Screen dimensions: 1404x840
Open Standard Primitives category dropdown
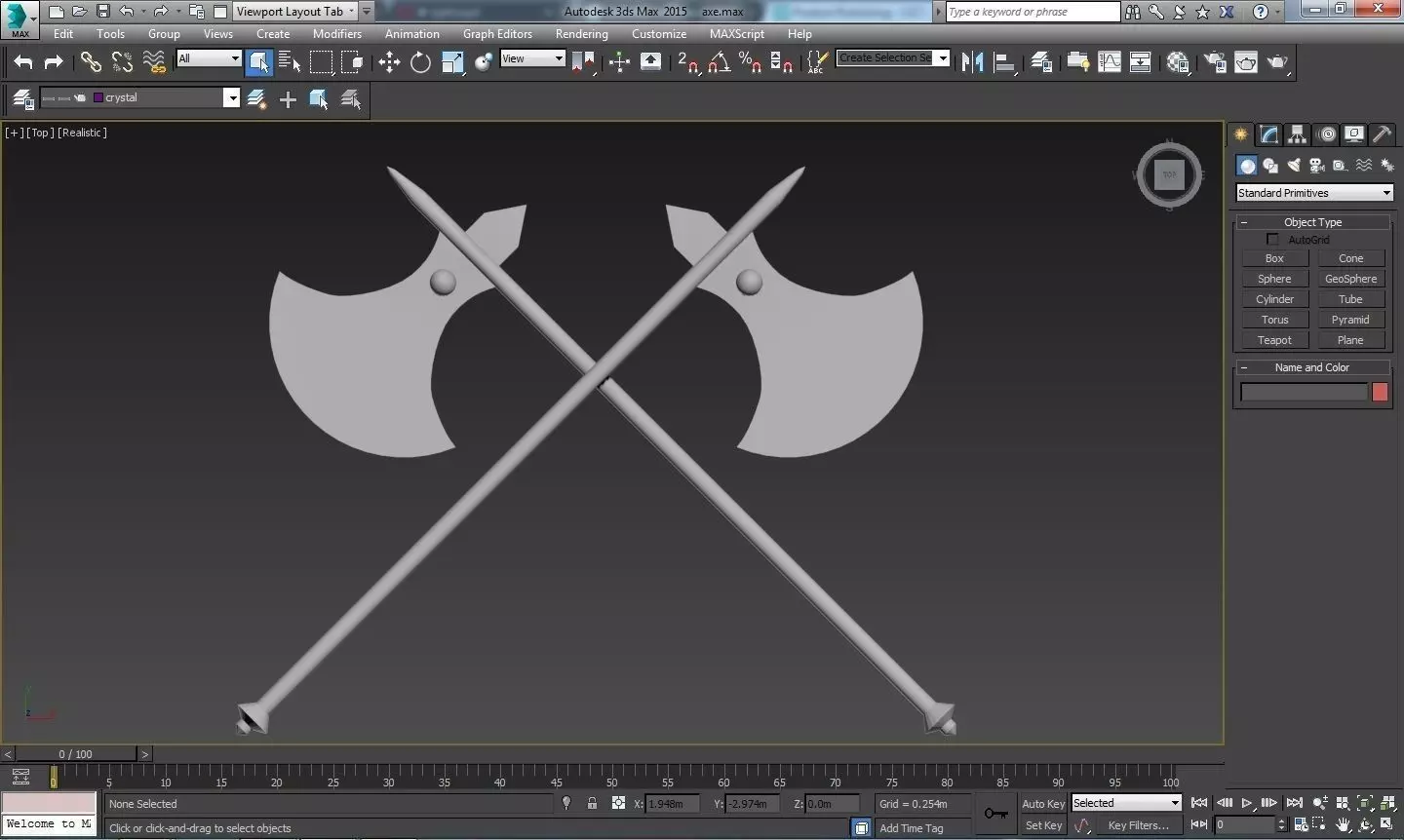click(x=1314, y=193)
